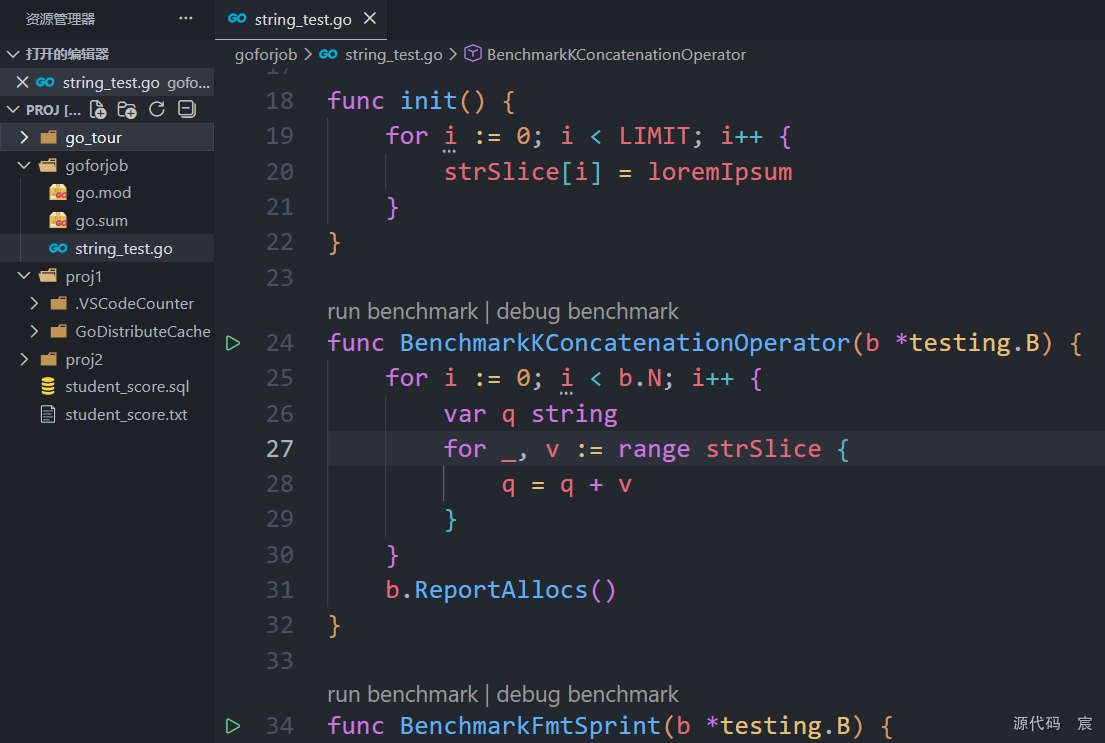Close string_test.go in open editors list
The height and width of the screenshot is (743, 1105).
click(23, 82)
